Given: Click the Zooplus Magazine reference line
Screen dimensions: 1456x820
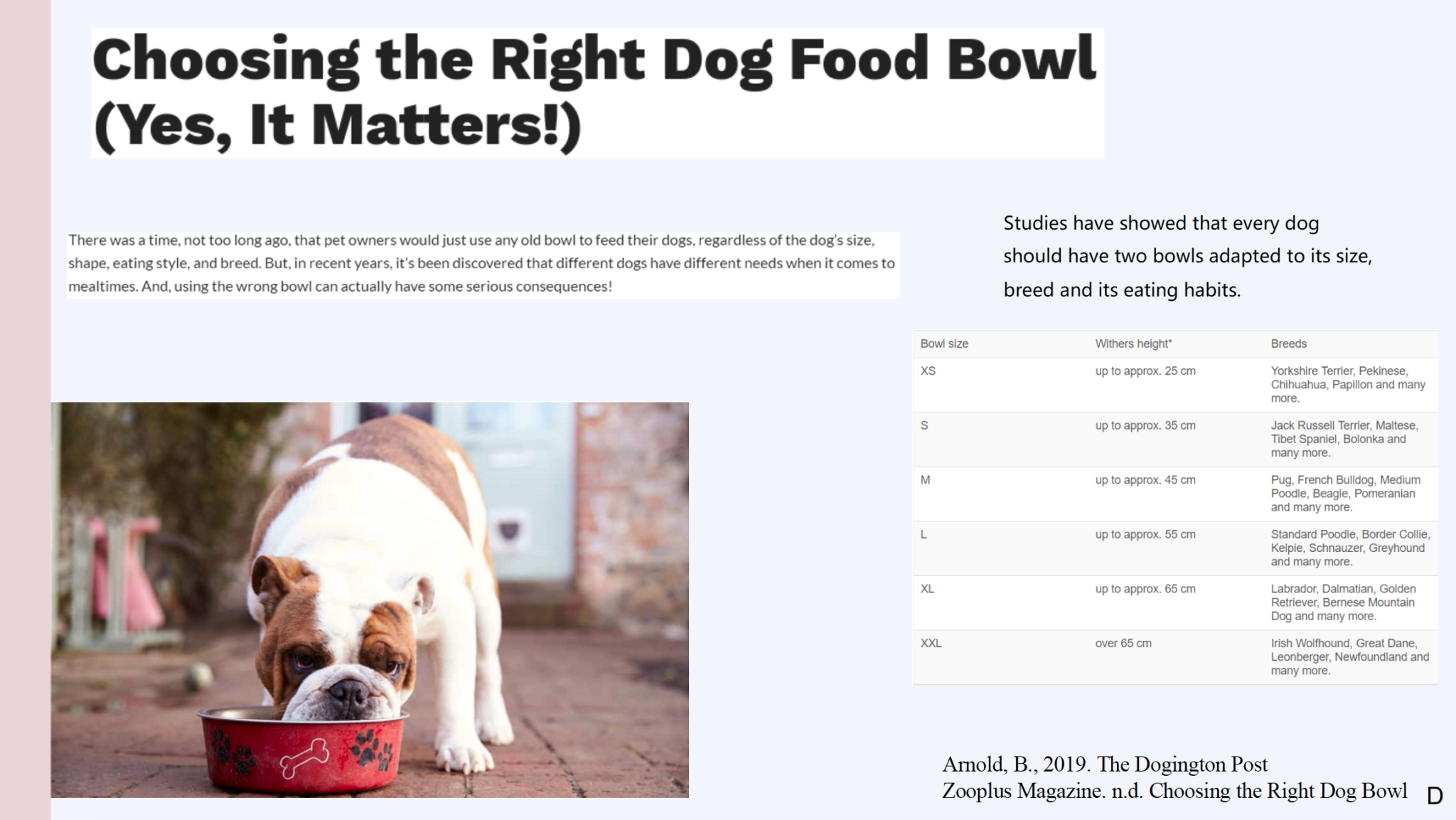Looking at the screenshot, I should click(1174, 791).
